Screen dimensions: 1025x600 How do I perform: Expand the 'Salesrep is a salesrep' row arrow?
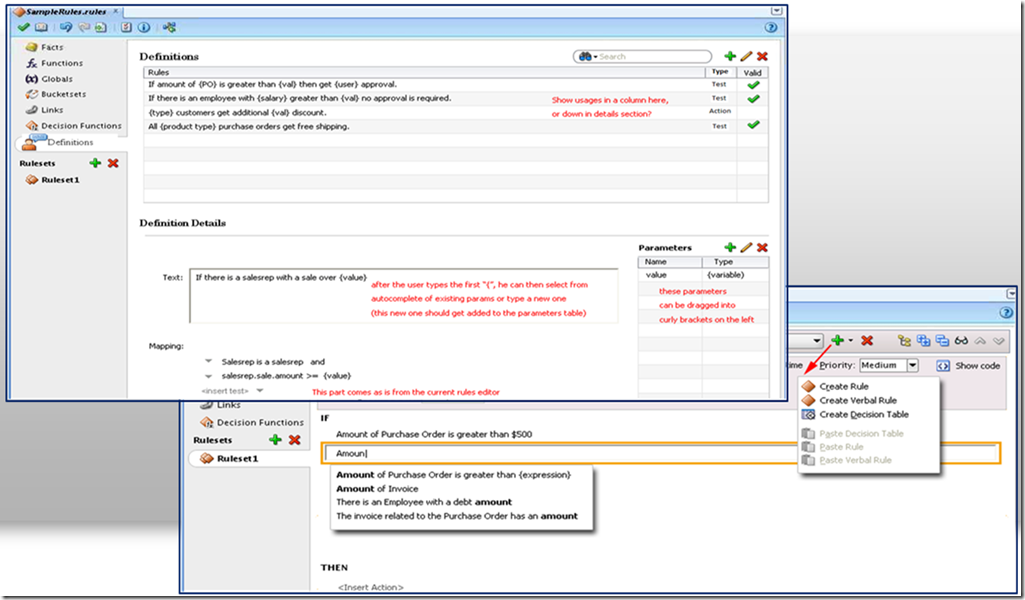208,362
